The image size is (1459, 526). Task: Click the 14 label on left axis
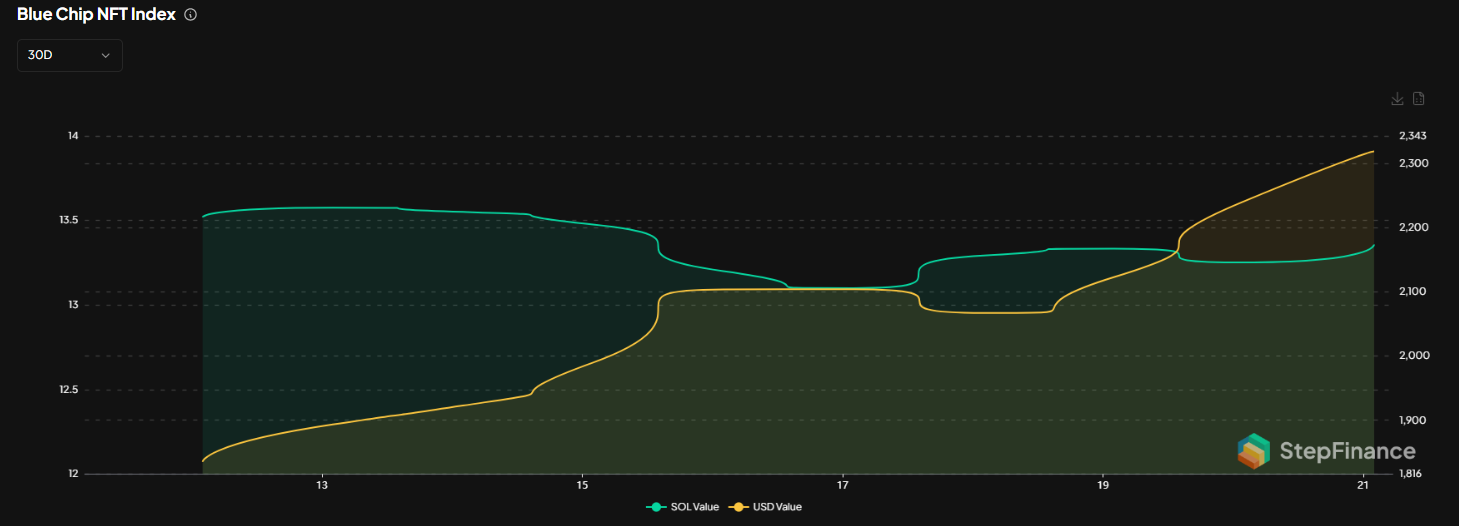click(73, 136)
